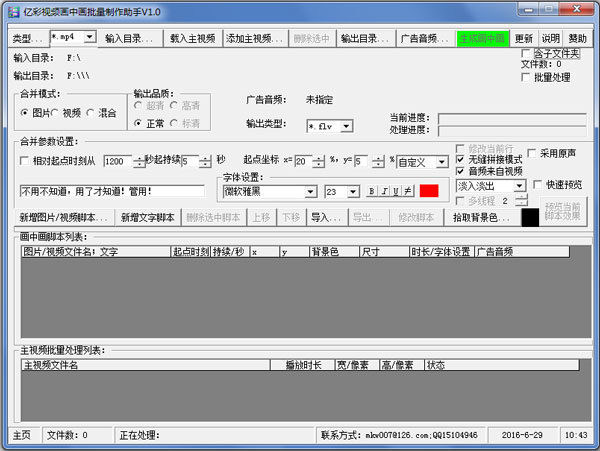Click the 新增文字脚本 button
The image size is (600, 451).
tap(147, 217)
